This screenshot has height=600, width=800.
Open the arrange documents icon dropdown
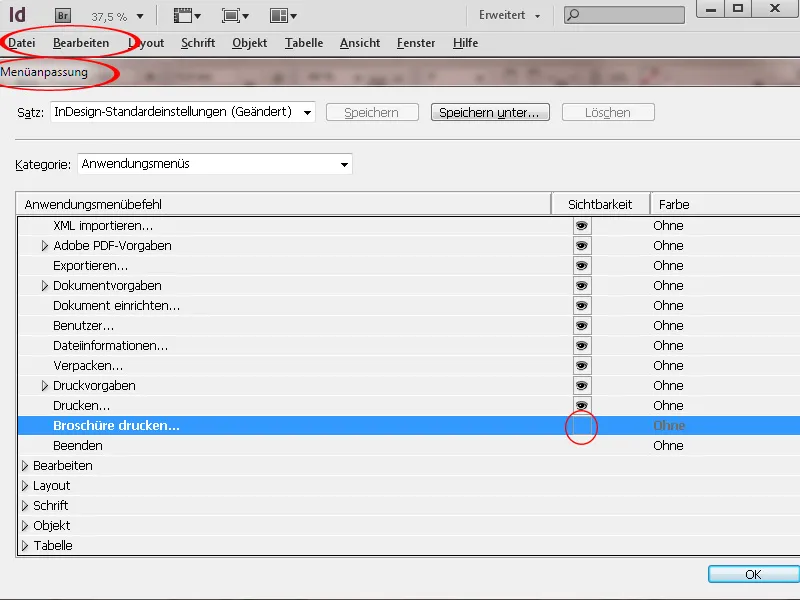click(283, 16)
